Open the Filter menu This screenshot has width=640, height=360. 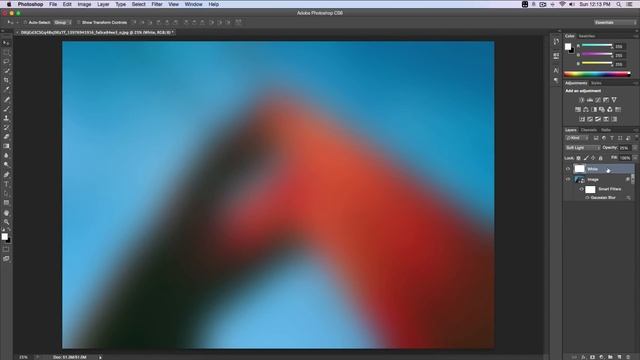coord(157,4)
